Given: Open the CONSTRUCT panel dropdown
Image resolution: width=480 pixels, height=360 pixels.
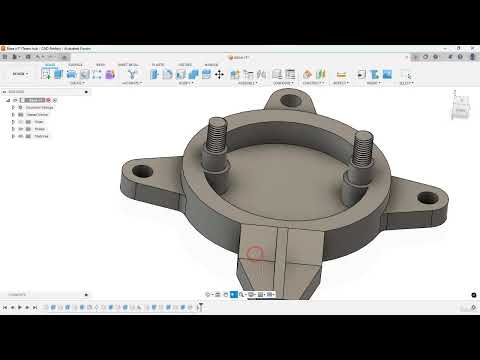Looking at the screenshot, I should [313, 83].
